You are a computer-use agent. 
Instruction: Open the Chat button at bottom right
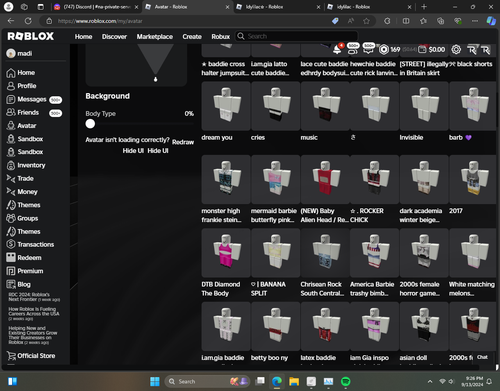coord(482,357)
